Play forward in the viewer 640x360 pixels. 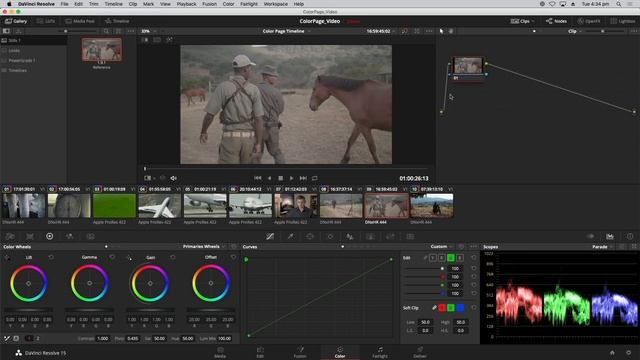[291, 178]
